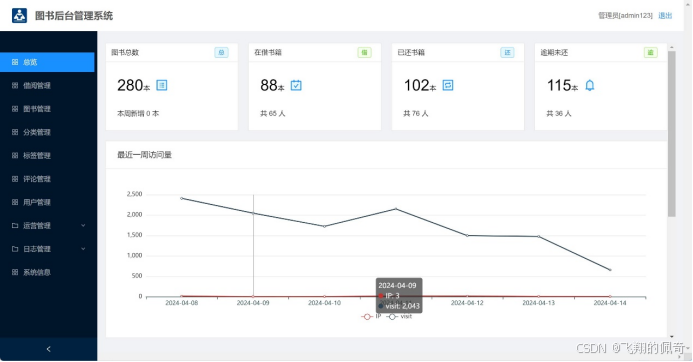Click the 在借书籍 card title
Image resolution: width=693 pixels, height=362 pixels.
pos(268,53)
